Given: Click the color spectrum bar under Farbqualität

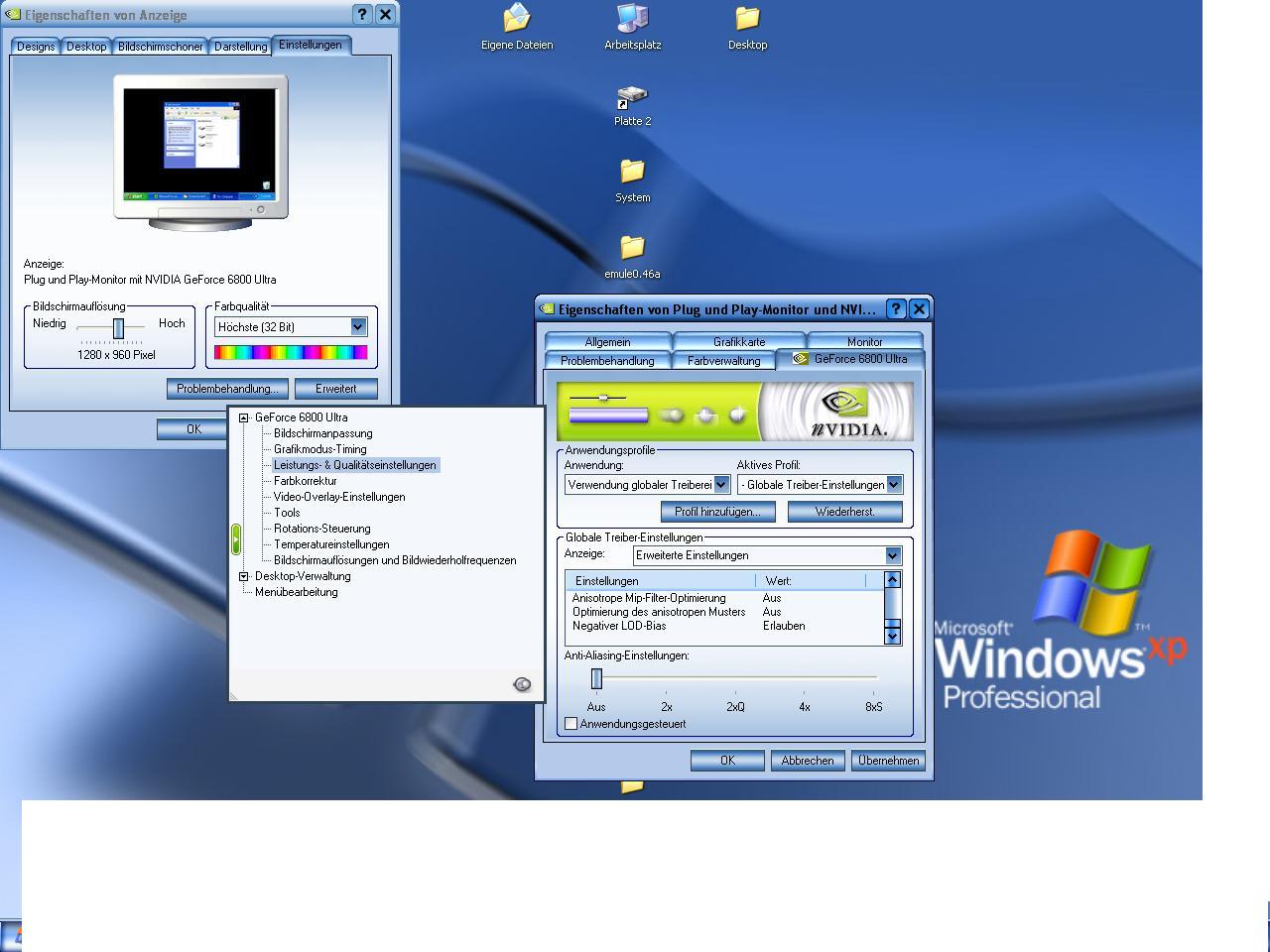Looking at the screenshot, I should tap(291, 352).
